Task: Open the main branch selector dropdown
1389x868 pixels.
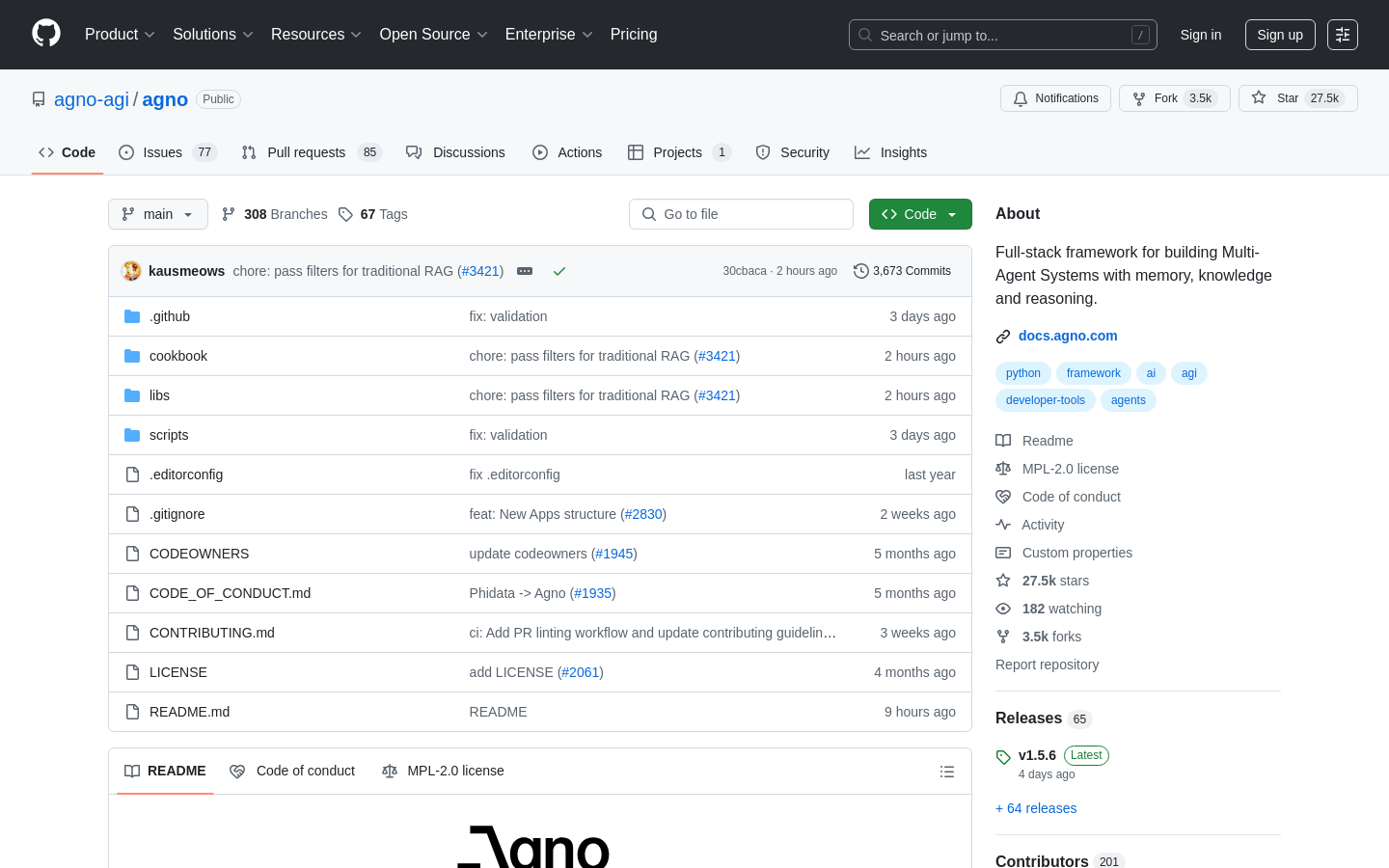Action: pyautogui.click(x=158, y=214)
